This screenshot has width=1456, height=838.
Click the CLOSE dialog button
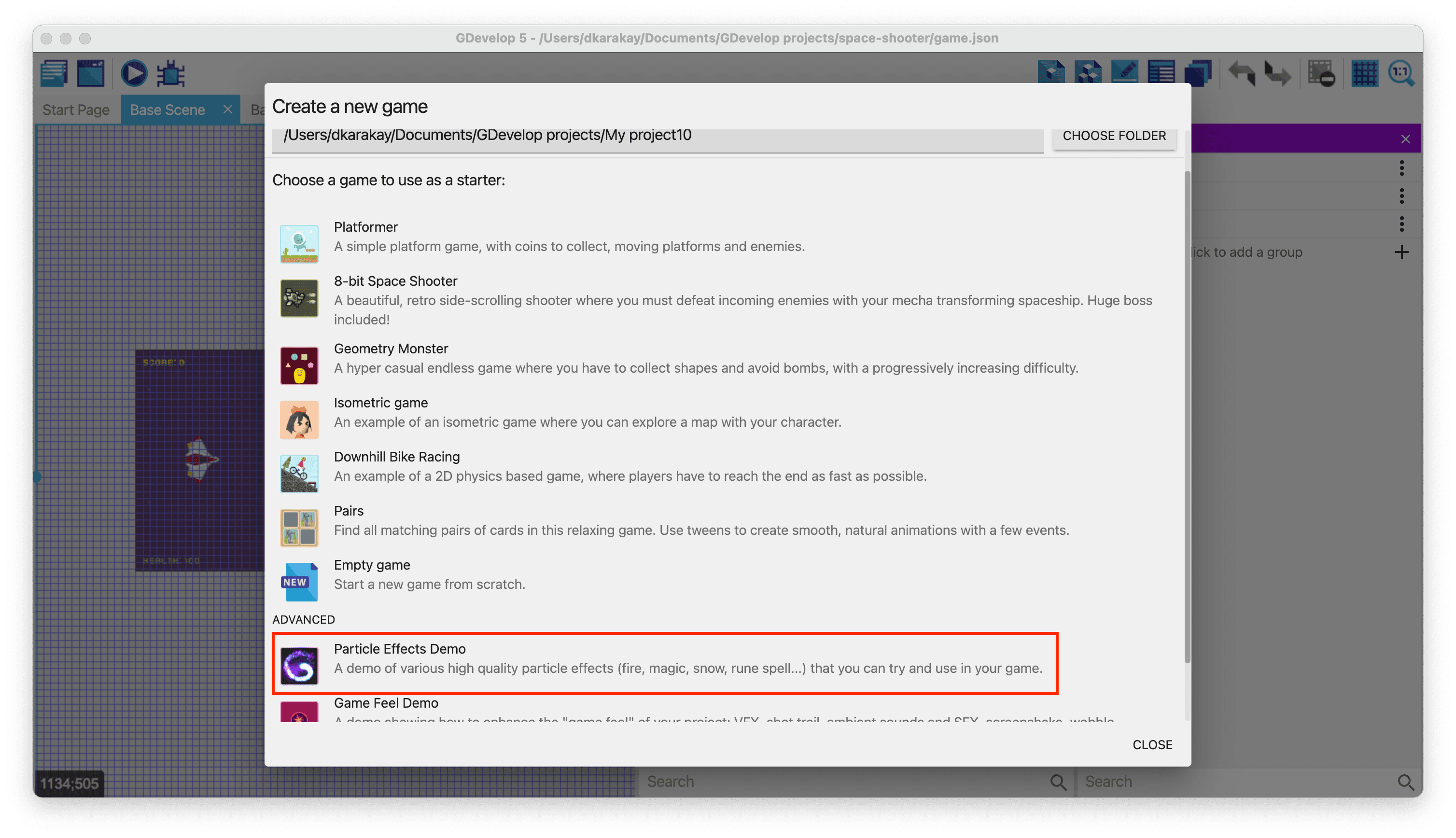1152,745
